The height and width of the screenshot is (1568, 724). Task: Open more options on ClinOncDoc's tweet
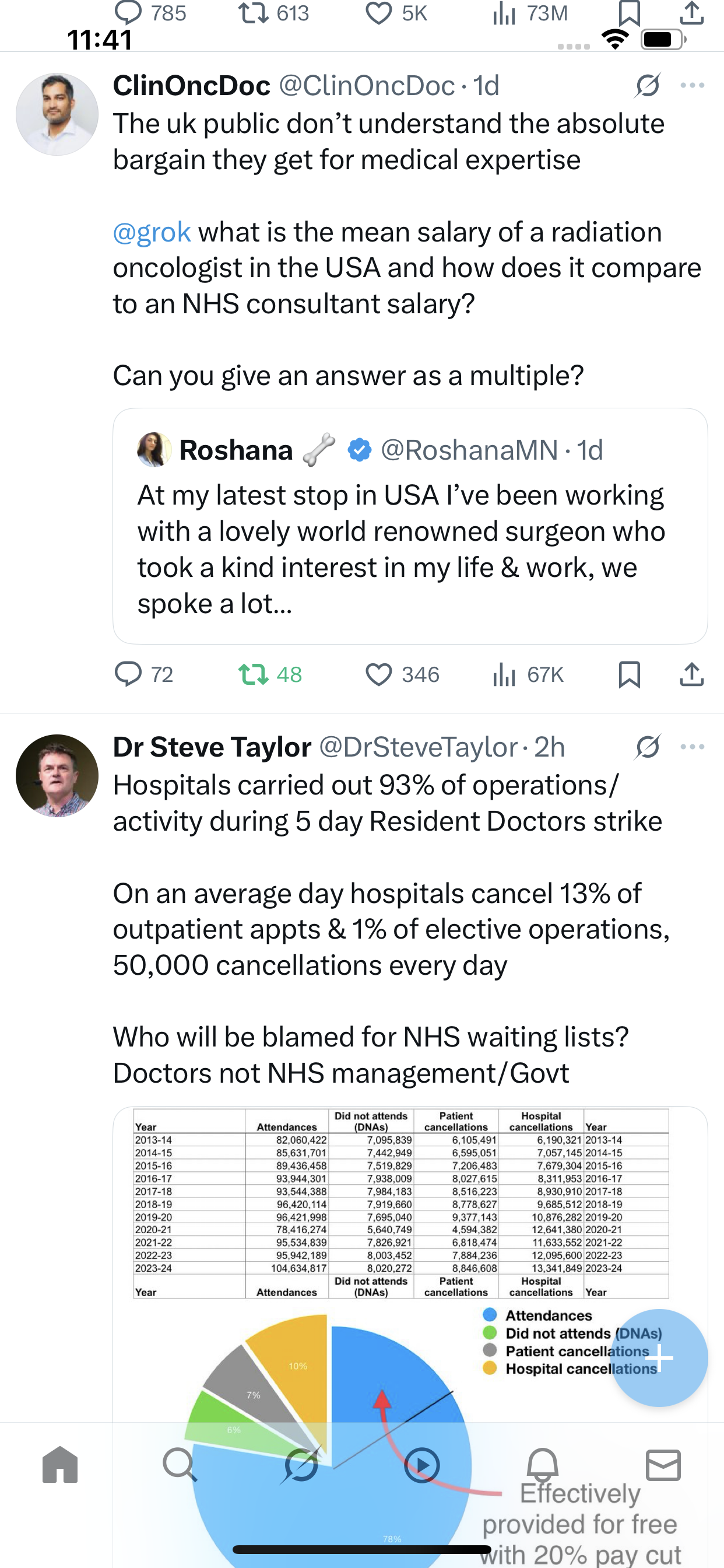(x=693, y=85)
